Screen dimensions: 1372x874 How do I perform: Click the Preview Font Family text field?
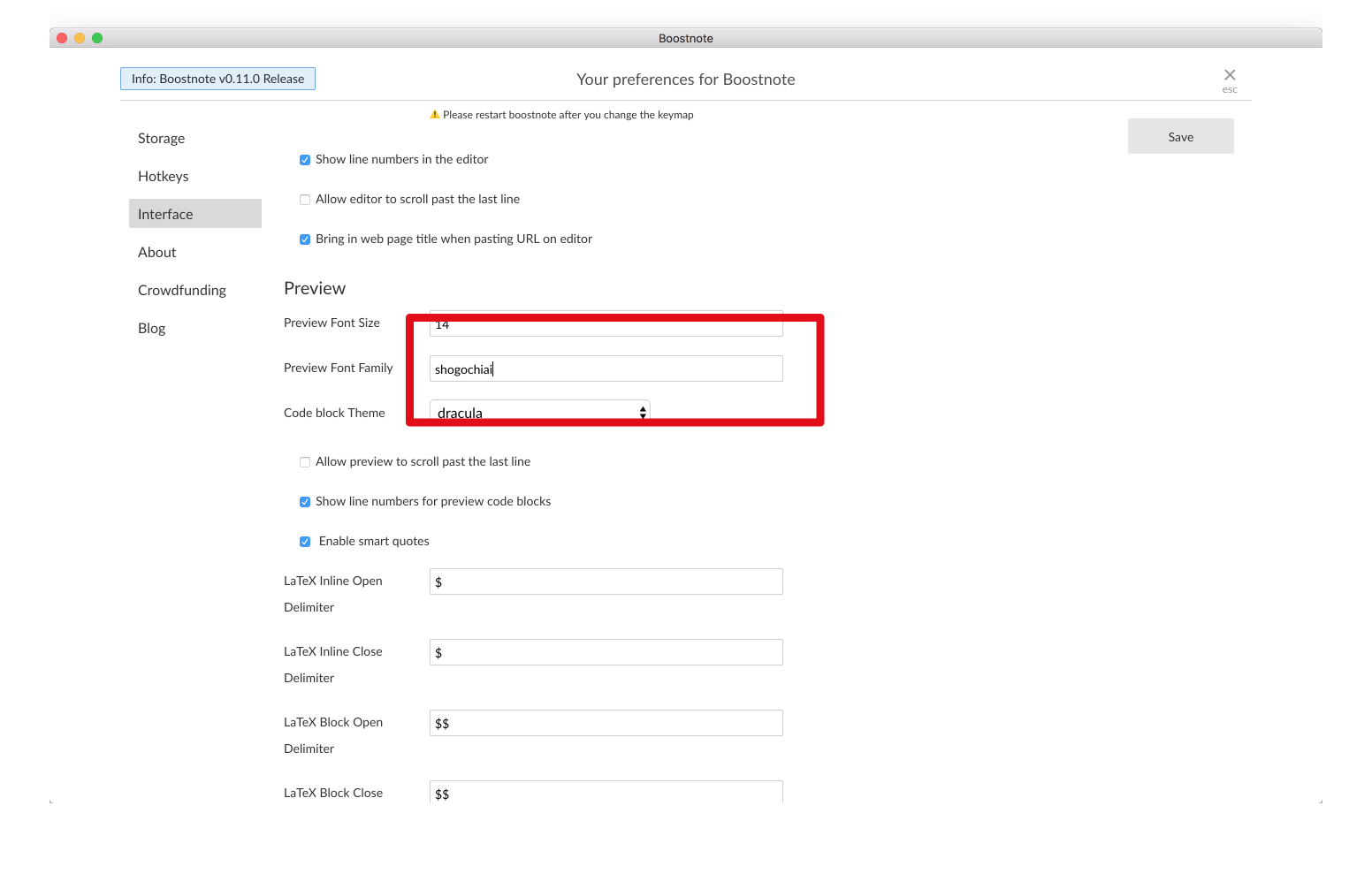coord(606,369)
